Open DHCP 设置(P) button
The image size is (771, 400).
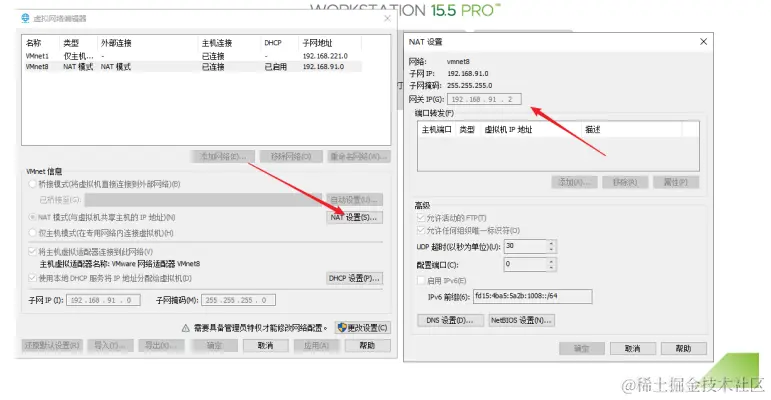pos(354,278)
